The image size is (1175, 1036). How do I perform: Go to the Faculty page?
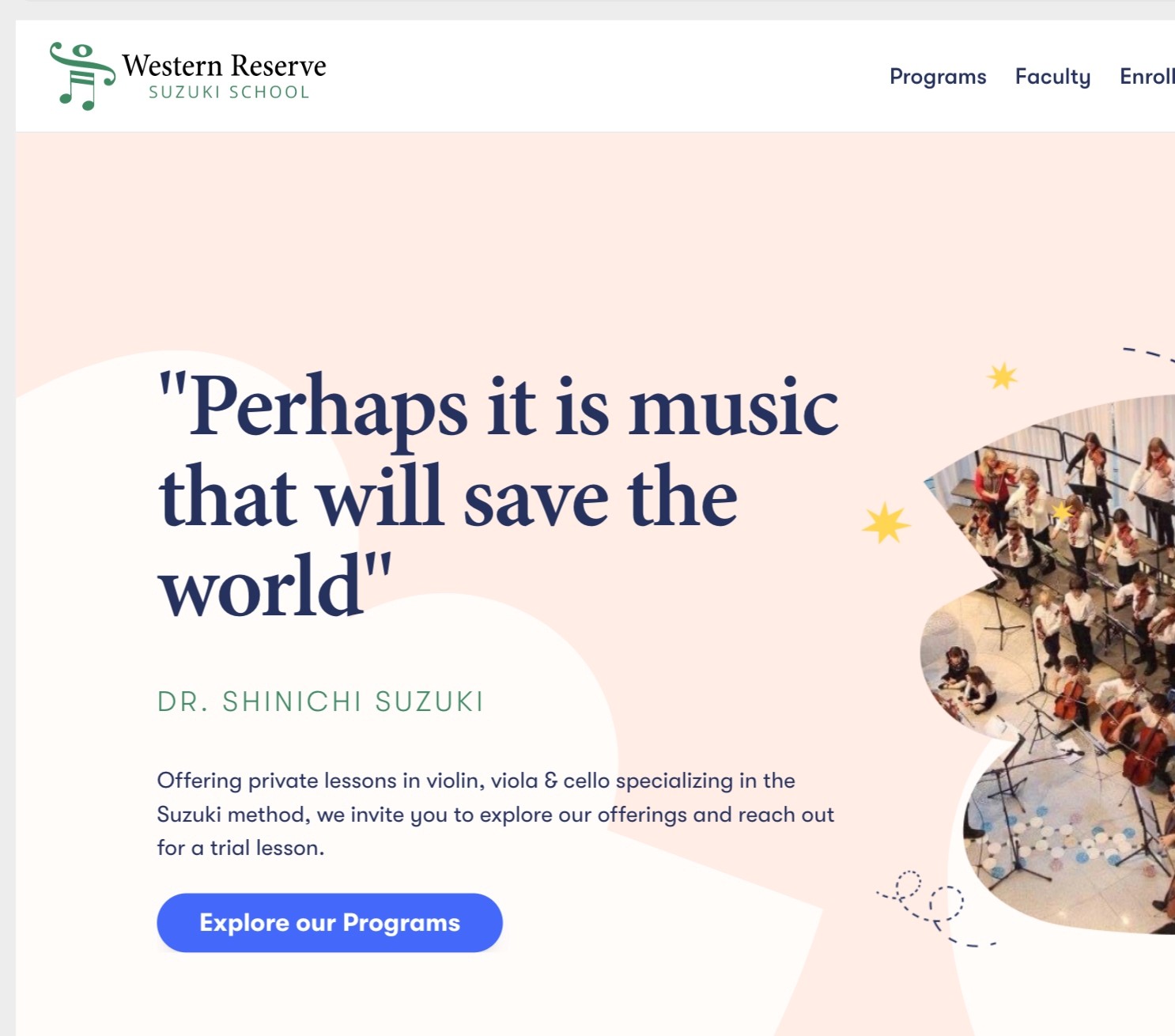[x=1052, y=77]
